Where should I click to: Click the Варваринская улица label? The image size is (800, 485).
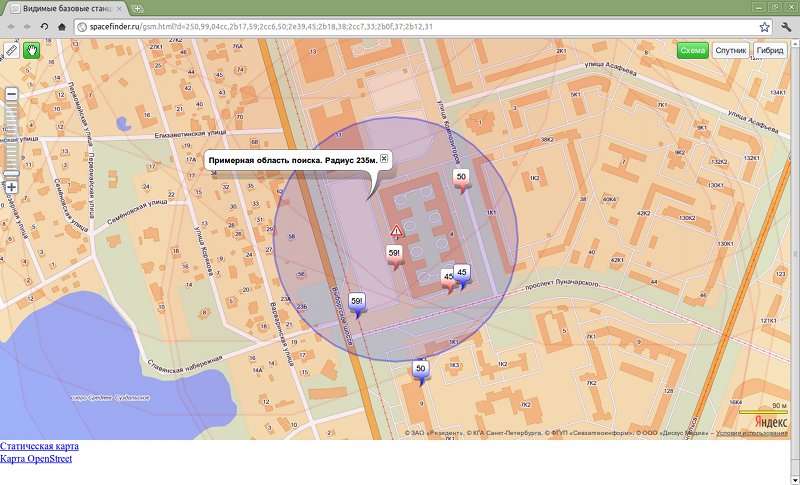click(281, 334)
